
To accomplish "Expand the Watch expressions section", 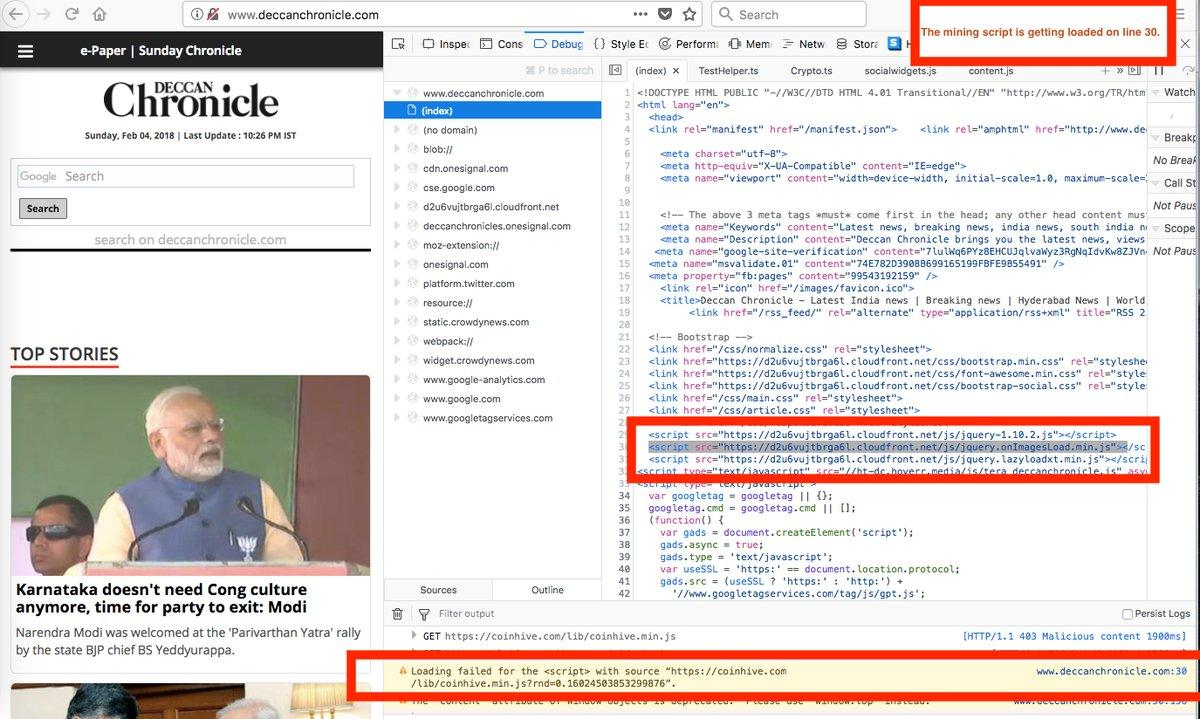I will click(1174, 92).
